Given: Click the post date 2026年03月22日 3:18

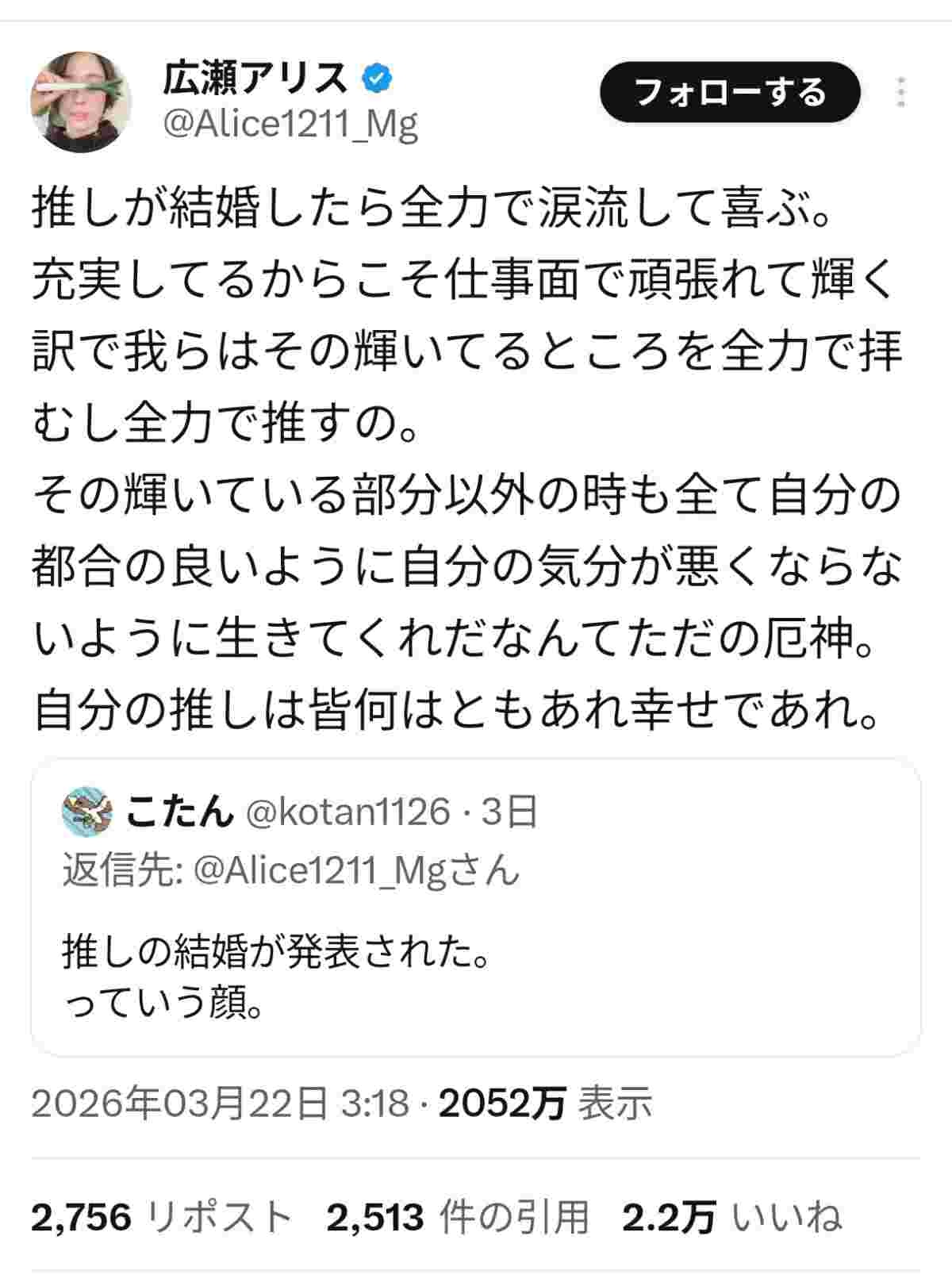Looking at the screenshot, I should tap(220, 1104).
